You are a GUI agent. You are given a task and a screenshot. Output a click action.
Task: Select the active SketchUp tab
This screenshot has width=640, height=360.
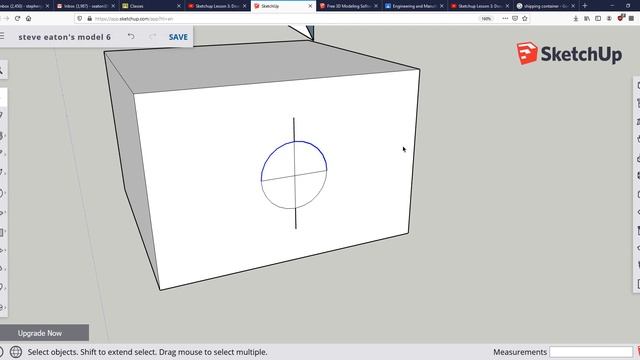click(283, 6)
